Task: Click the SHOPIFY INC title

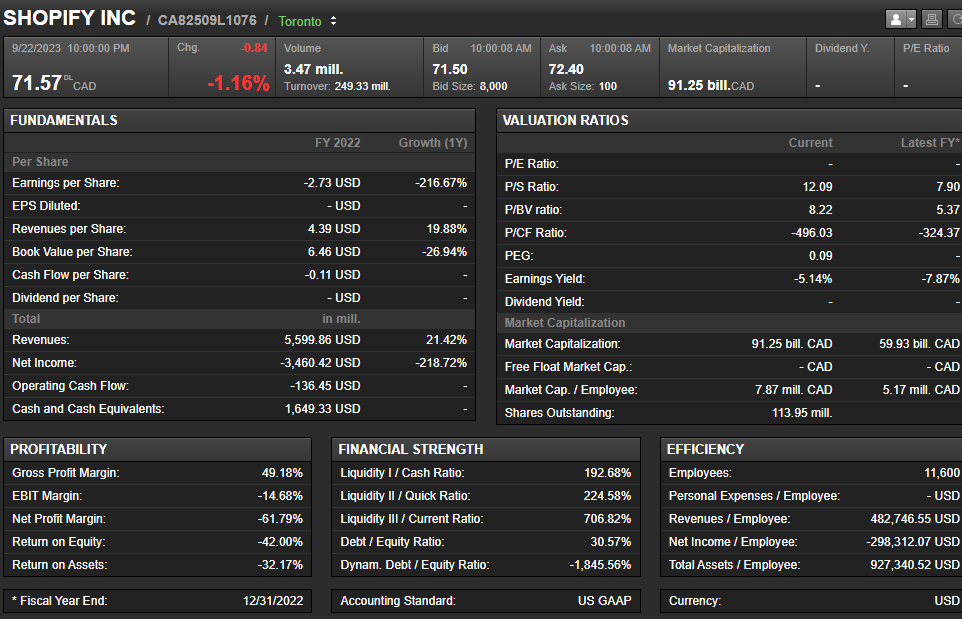Action: 69,18
